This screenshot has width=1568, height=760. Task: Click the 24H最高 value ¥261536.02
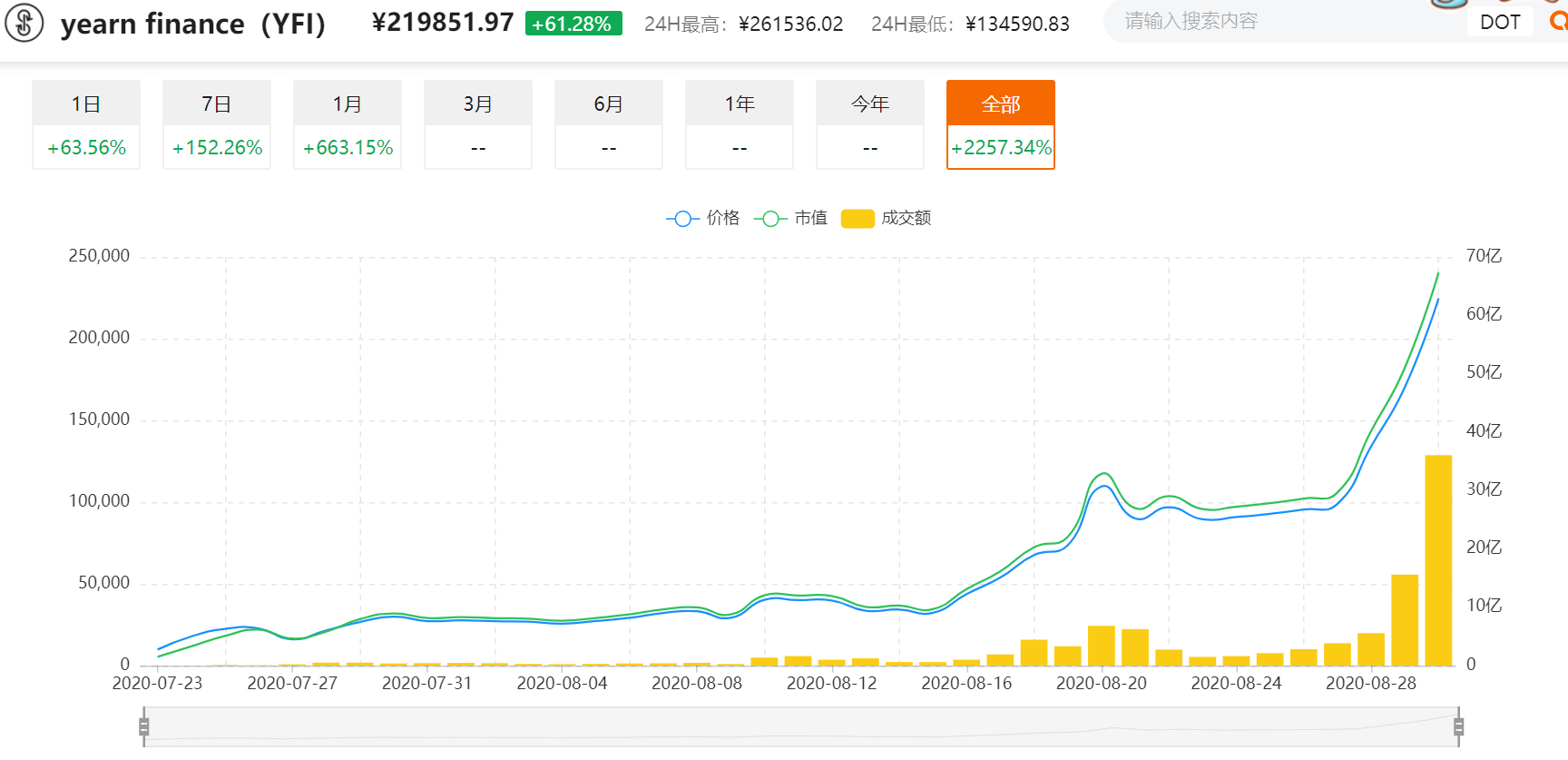tap(791, 25)
